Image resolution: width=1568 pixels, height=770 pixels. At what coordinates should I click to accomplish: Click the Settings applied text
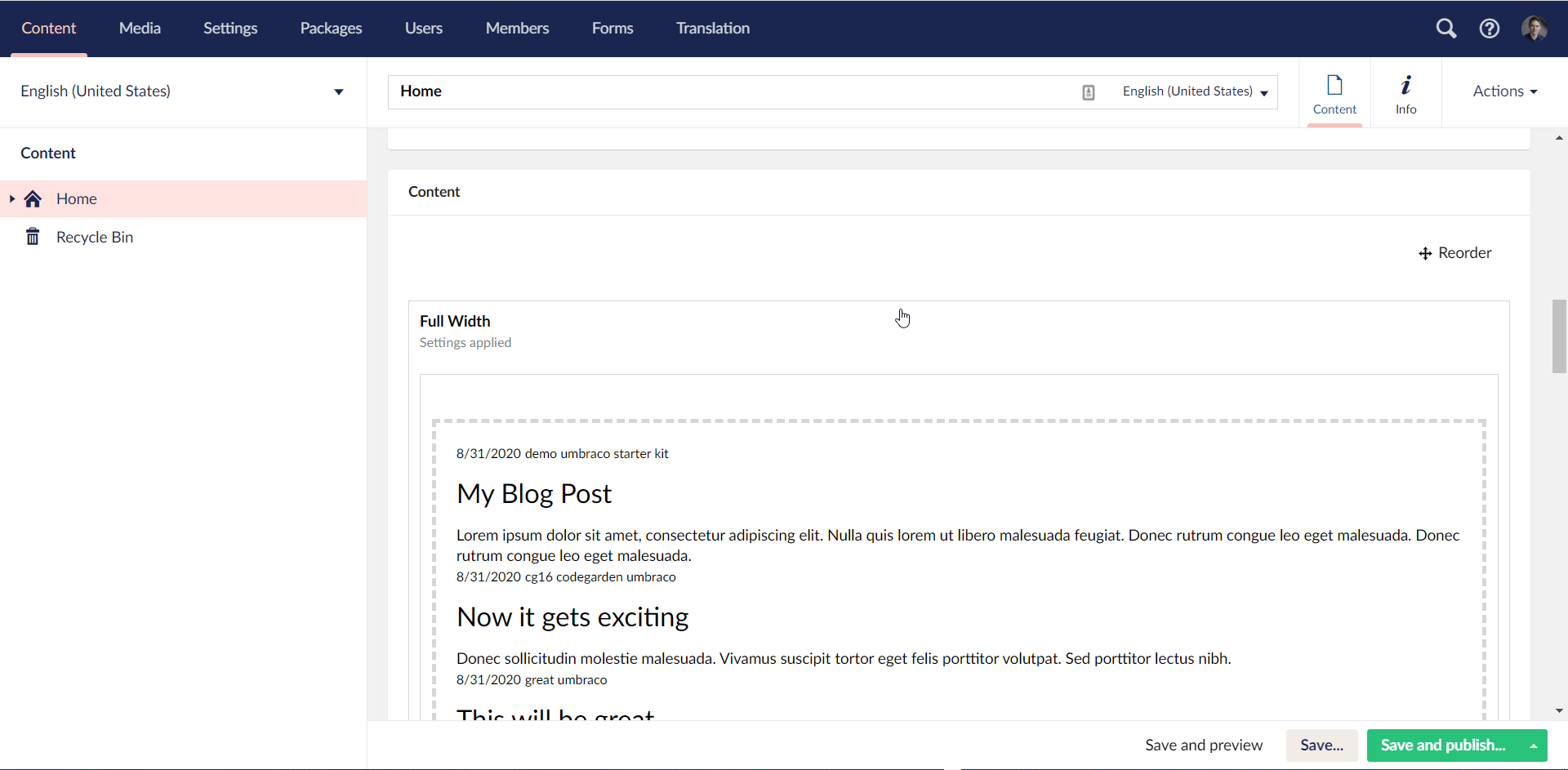(465, 343)
